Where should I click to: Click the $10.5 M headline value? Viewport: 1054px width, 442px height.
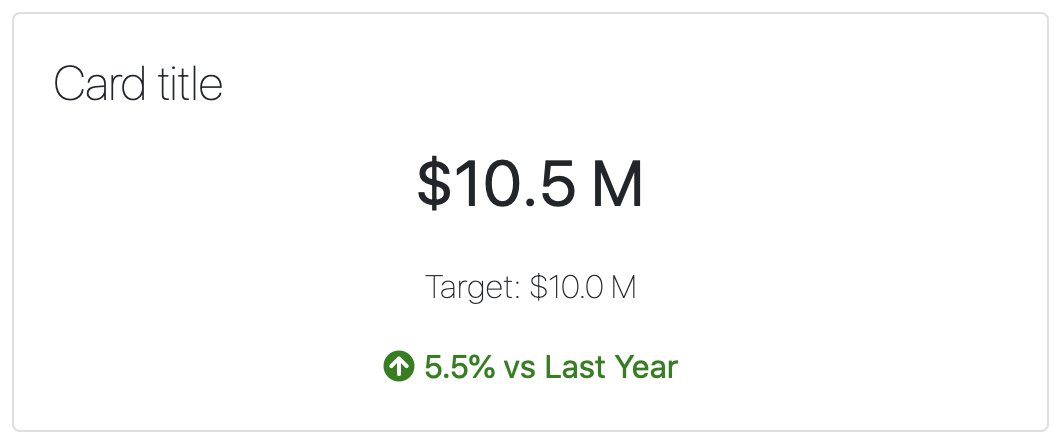coord(530,183)
